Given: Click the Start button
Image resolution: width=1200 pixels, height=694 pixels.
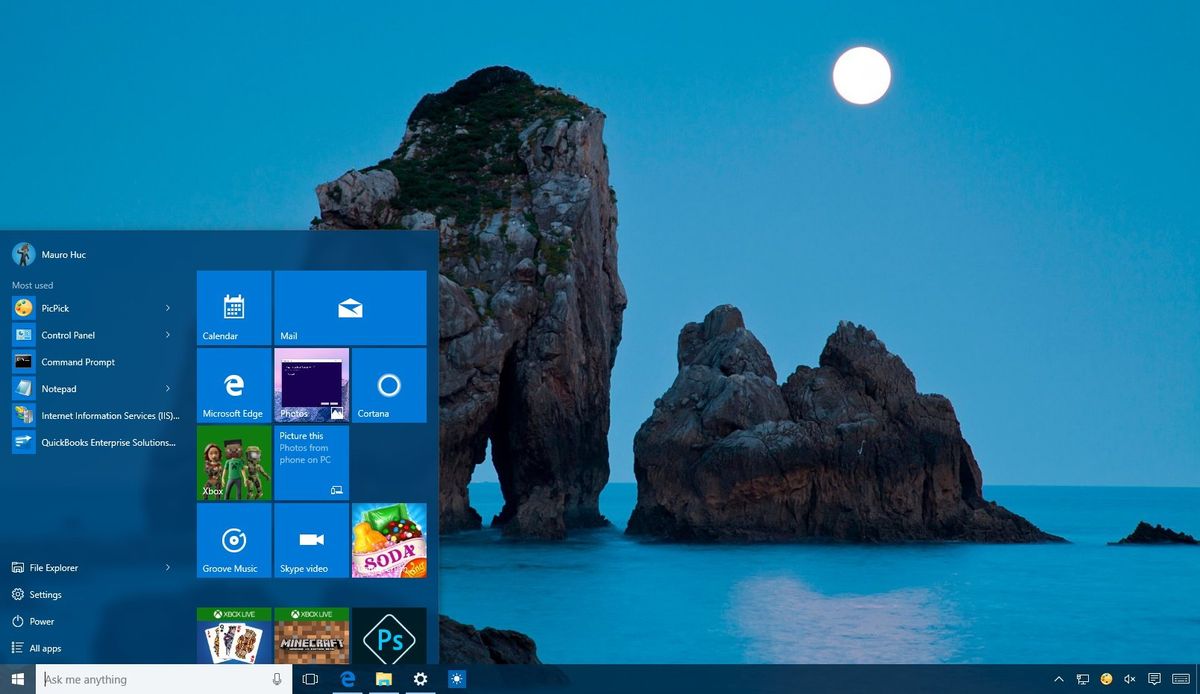Looking at the screenshot, I should pyautogui.click(x=16, y=679).
